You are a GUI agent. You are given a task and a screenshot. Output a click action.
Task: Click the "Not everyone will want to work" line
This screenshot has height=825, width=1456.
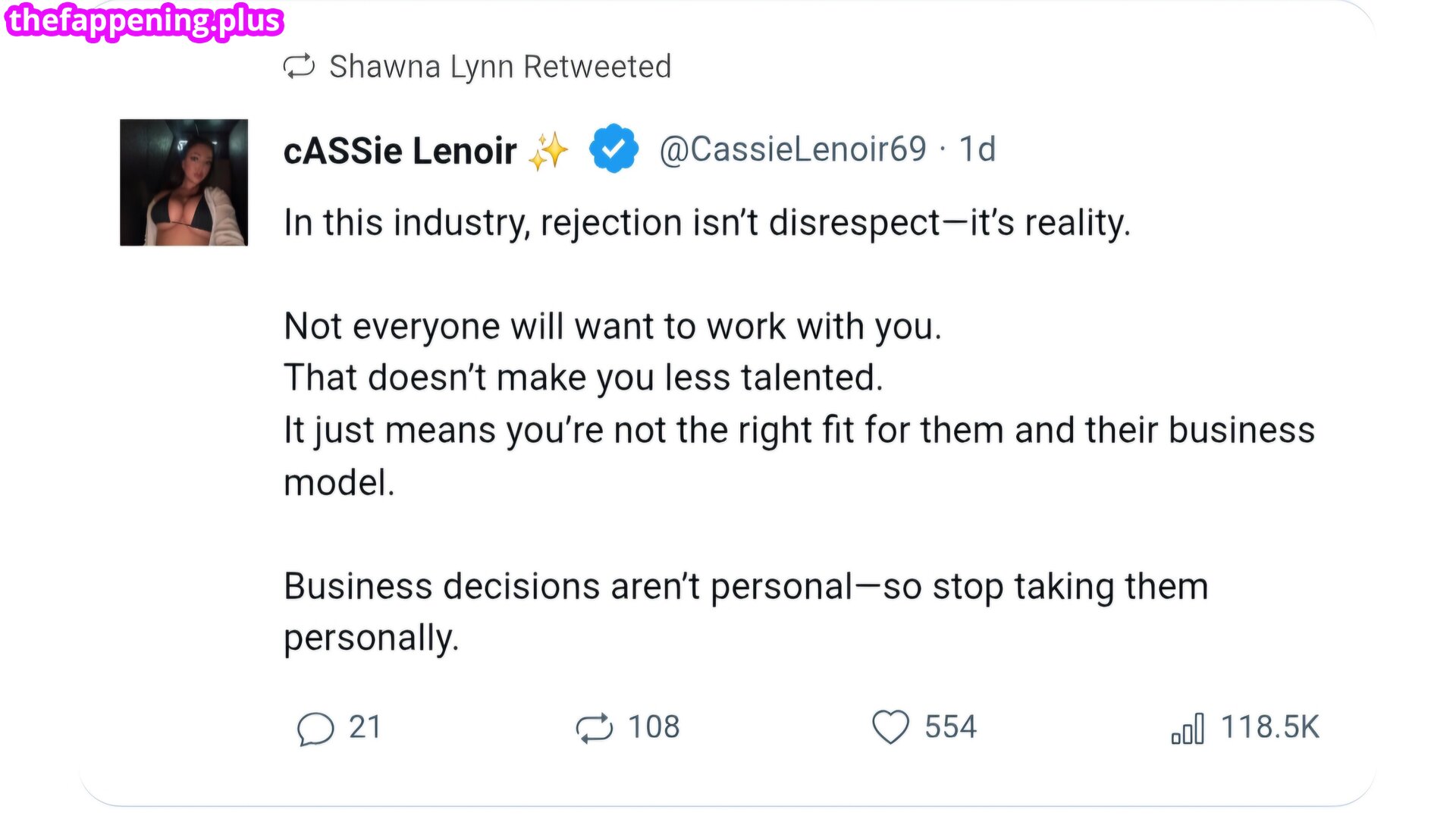coord(613,327)
